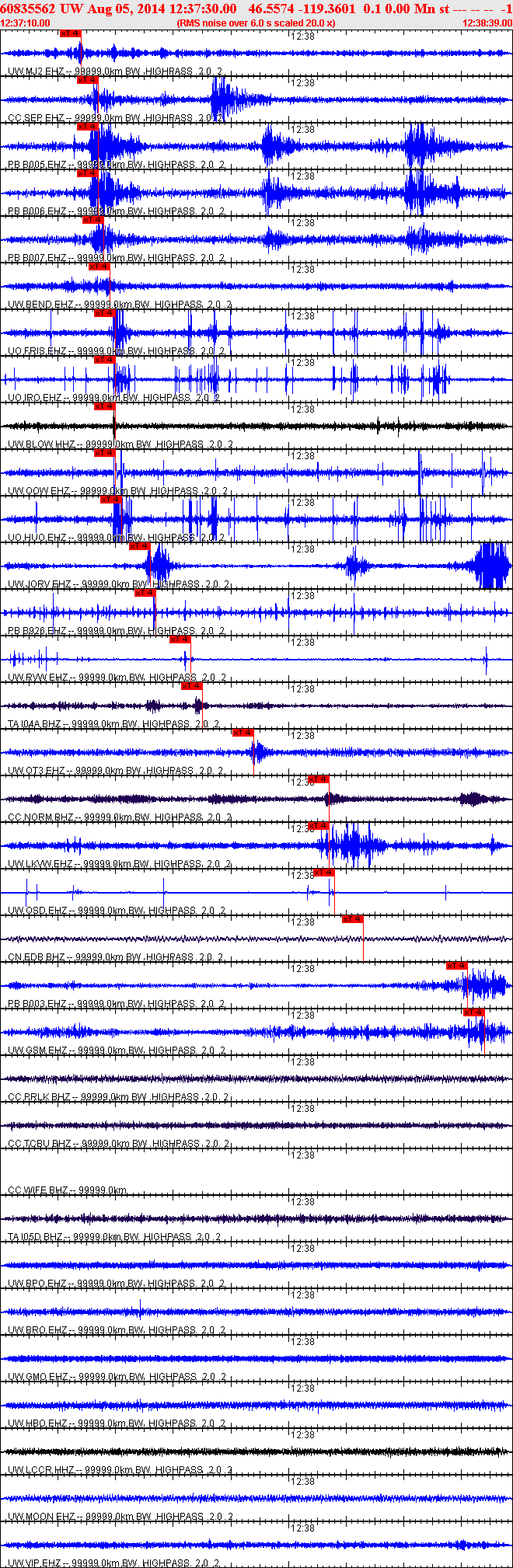Click the pick marker on UW.RVW trace
Image resolution: width=513 pixels, height=1568 pixels.
click(x=180, y=639)
